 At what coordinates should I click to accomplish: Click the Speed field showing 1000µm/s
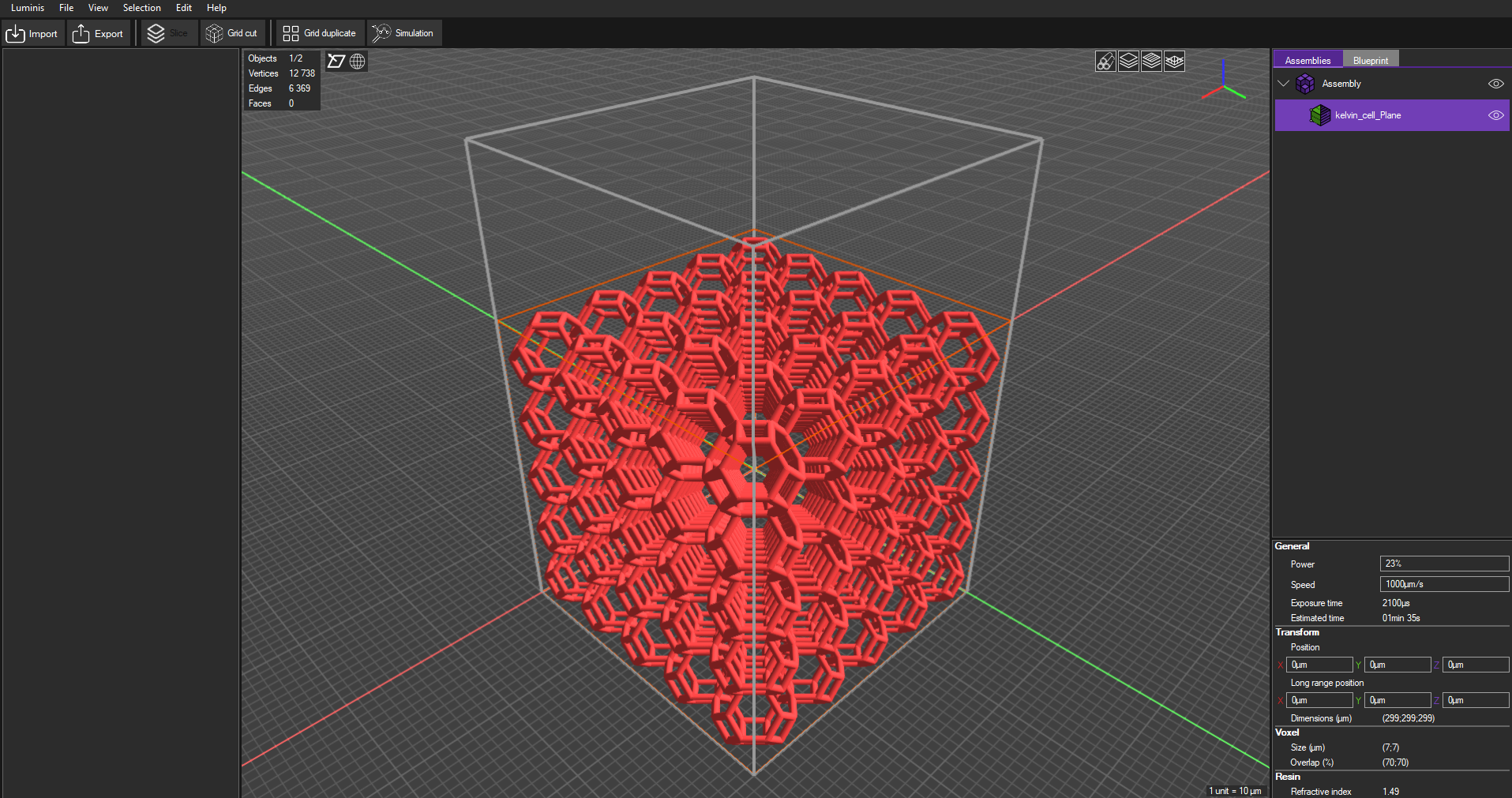pos(1444,584)
